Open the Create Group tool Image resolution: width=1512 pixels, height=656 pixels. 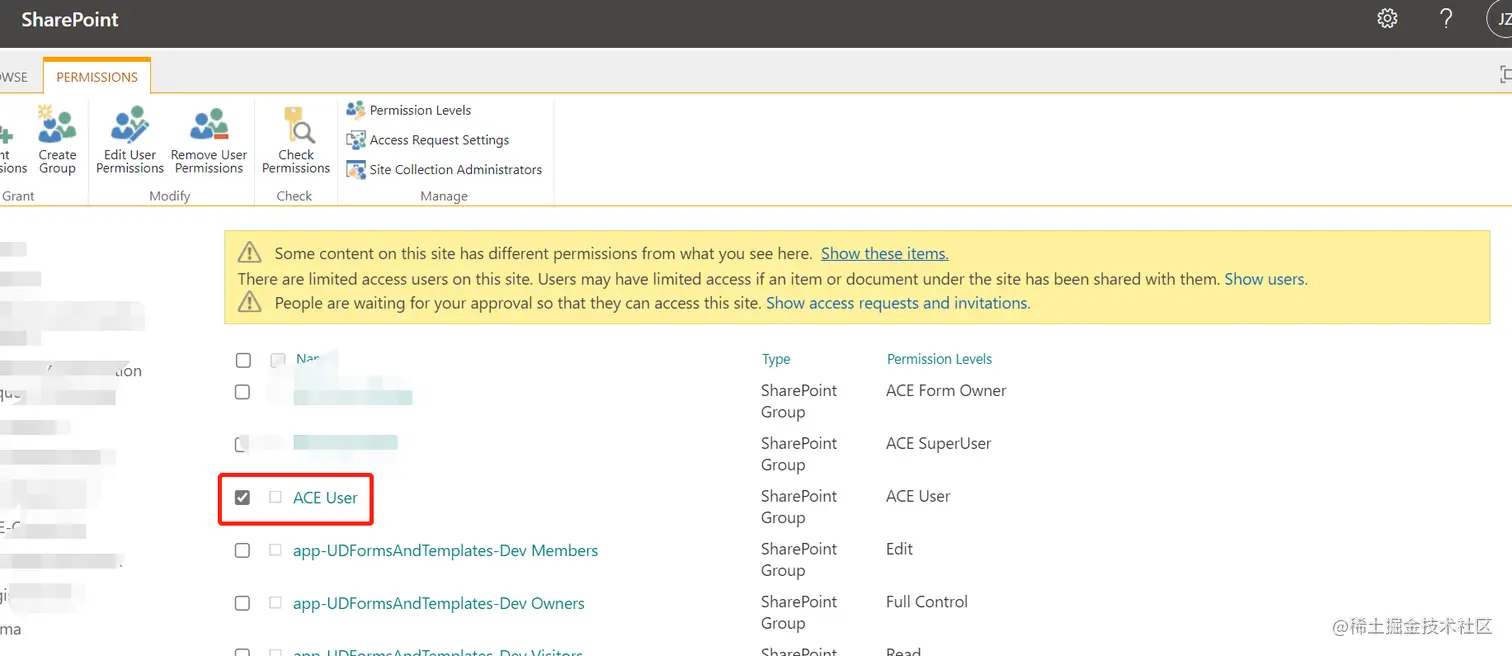click(x=57, y=140)
